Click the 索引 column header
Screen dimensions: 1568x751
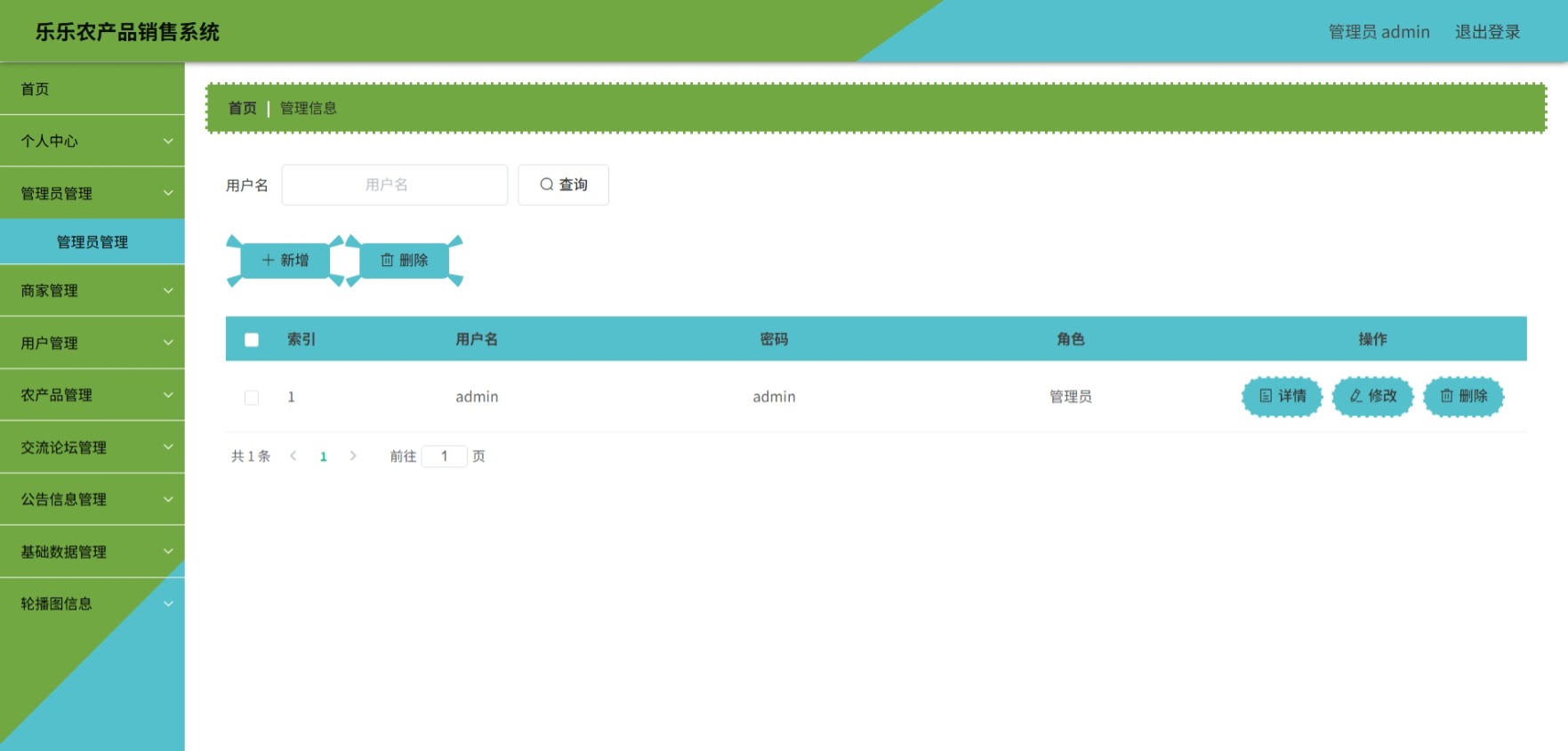pos(302,339)
